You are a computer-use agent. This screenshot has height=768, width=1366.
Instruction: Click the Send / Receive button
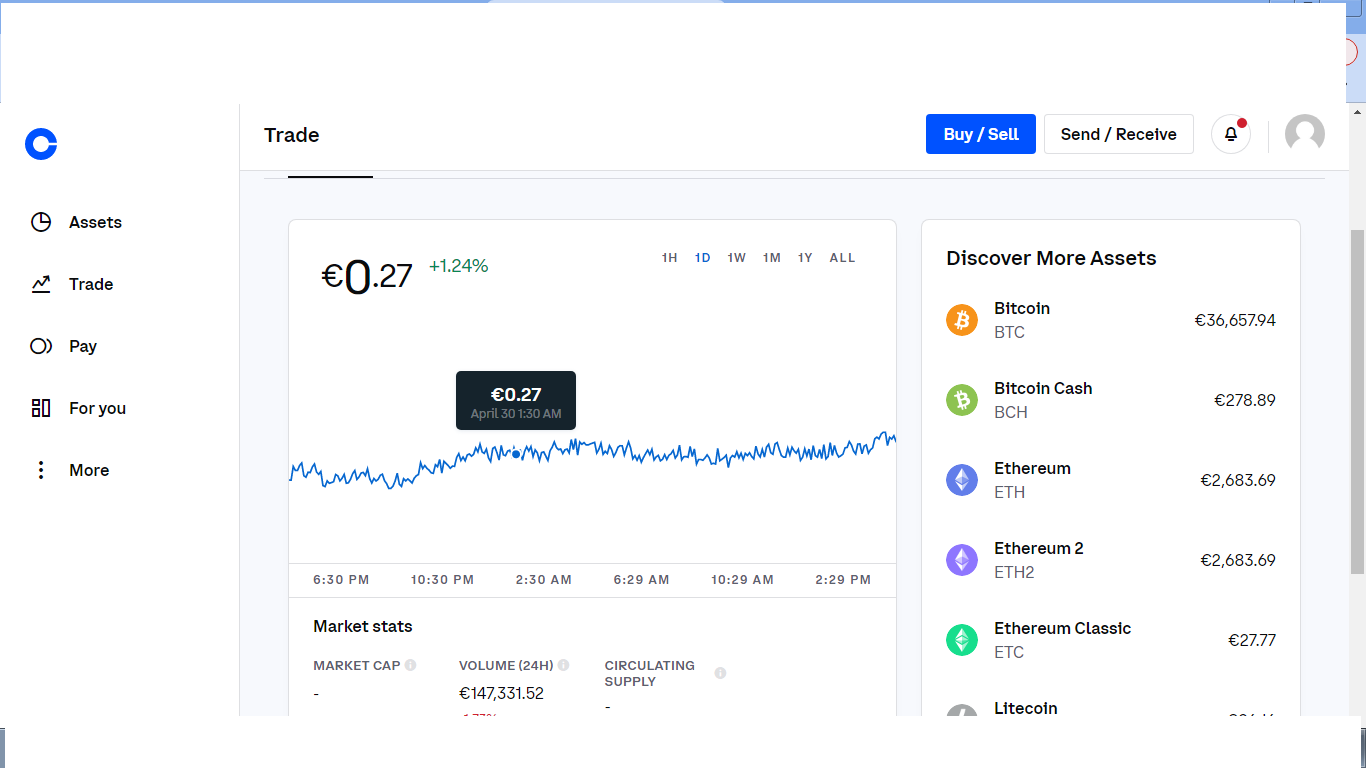pos(1119,134)
